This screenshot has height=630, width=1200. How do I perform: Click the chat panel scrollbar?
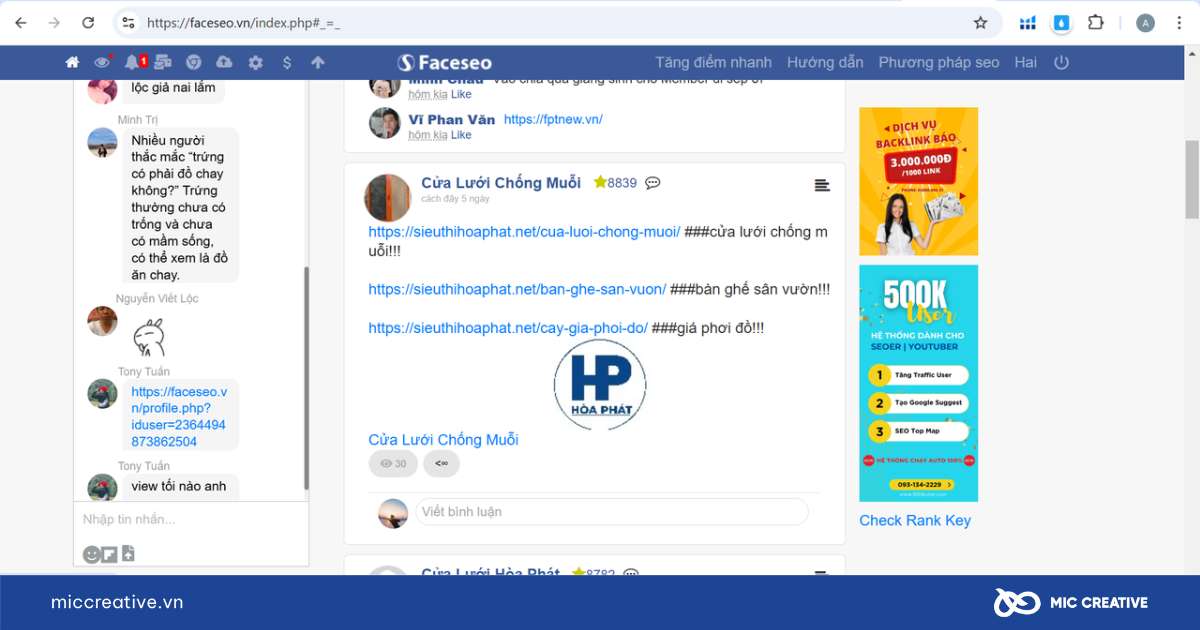[x=306, y=378]
